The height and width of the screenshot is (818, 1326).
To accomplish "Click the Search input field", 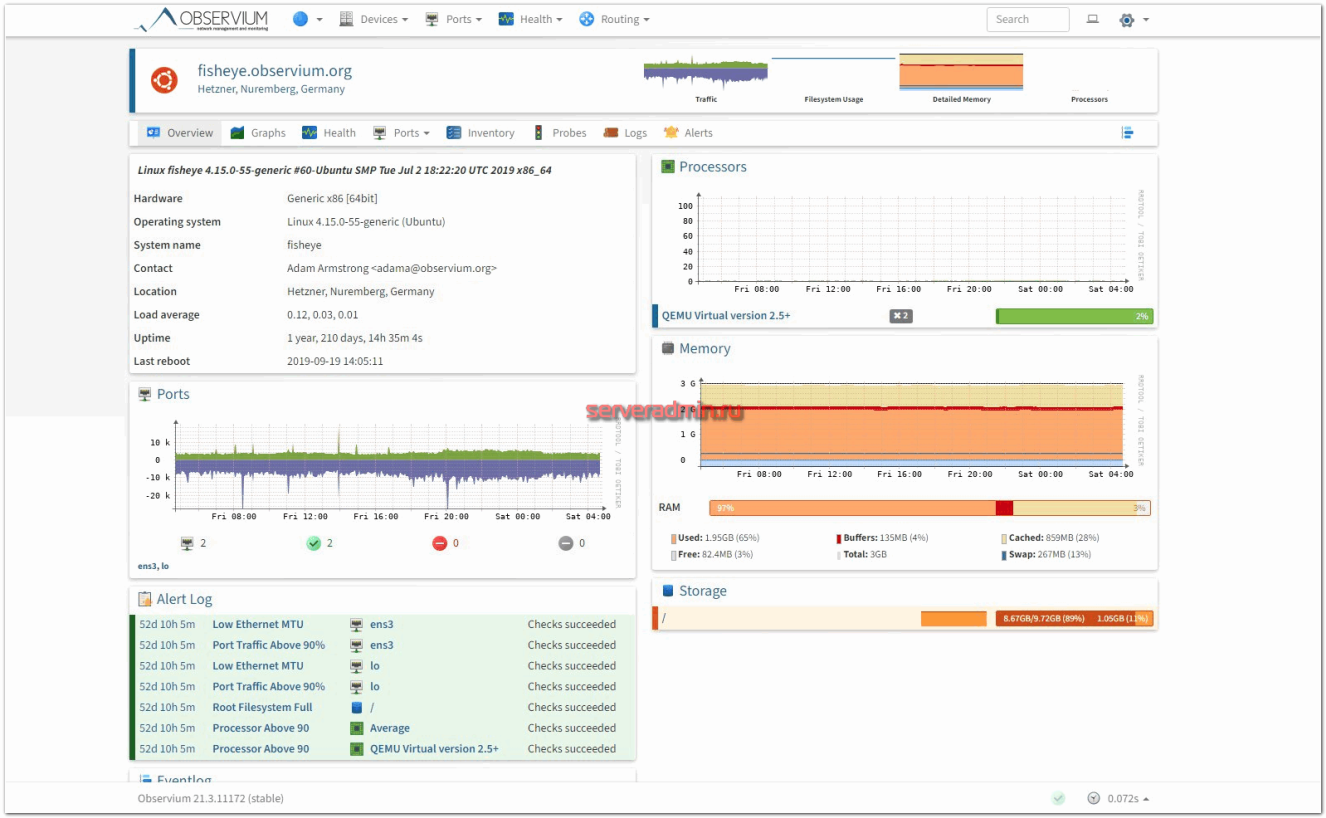I will 1027,19.
